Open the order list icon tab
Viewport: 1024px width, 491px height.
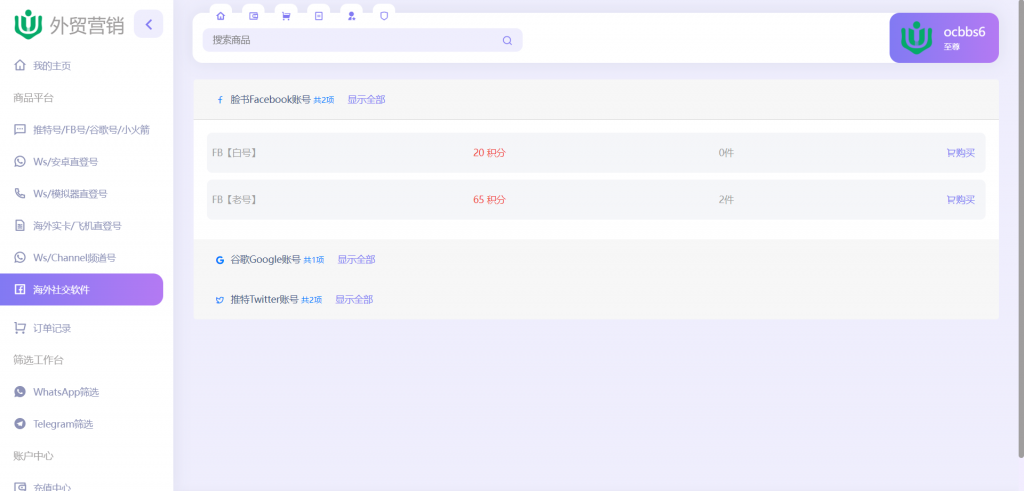(319, 16)
